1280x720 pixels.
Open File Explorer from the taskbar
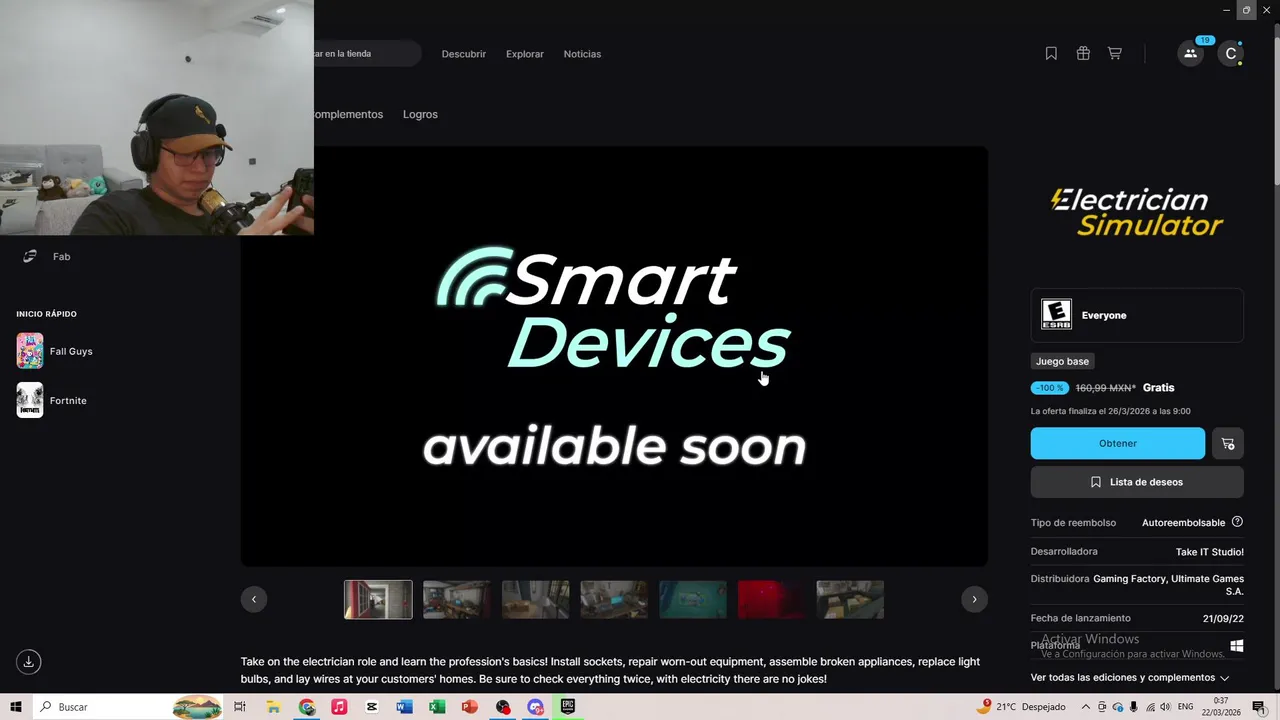[x=273, y=707]
